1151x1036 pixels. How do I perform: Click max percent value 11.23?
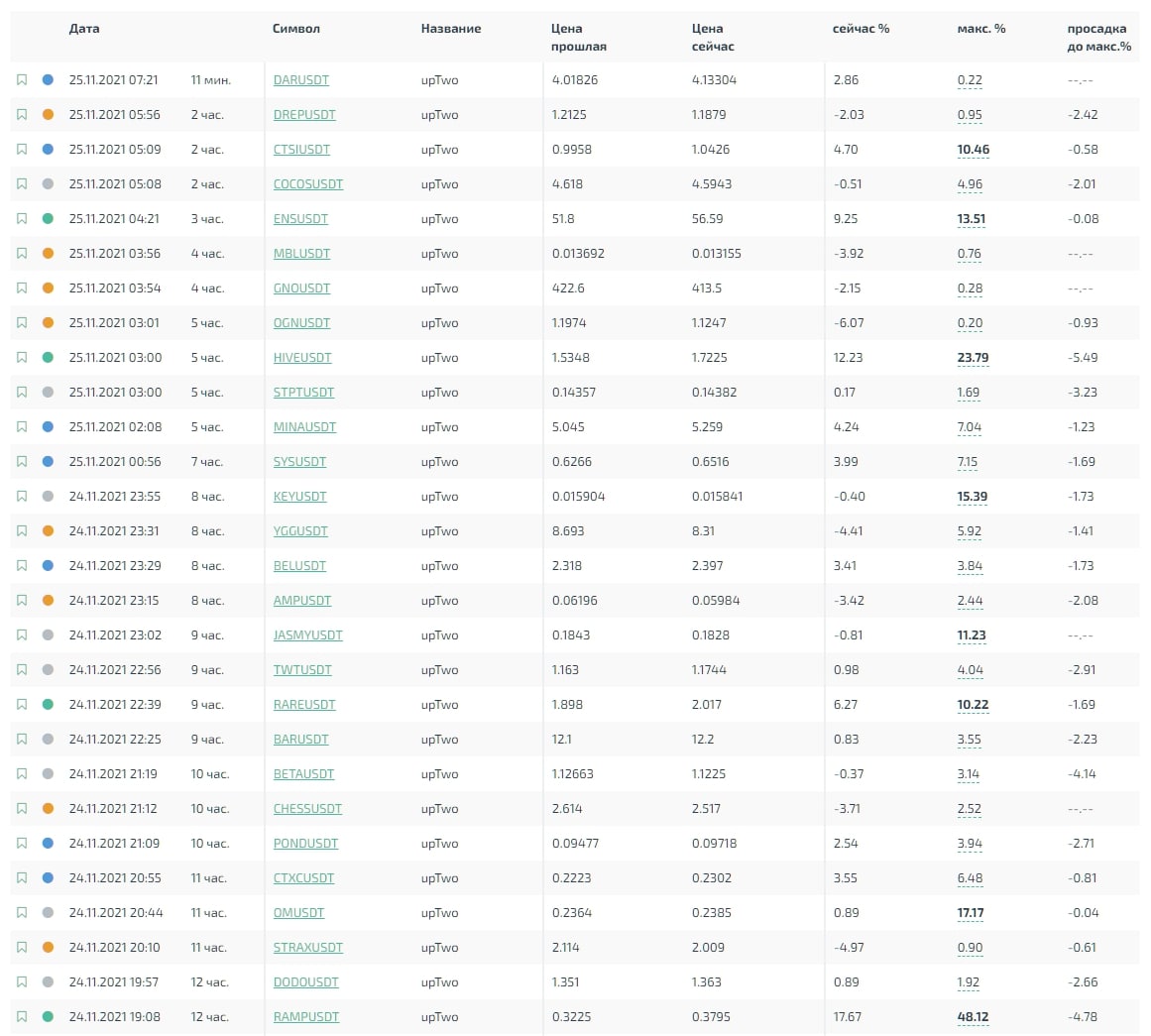pyautogui.click(x=972, y=635)
